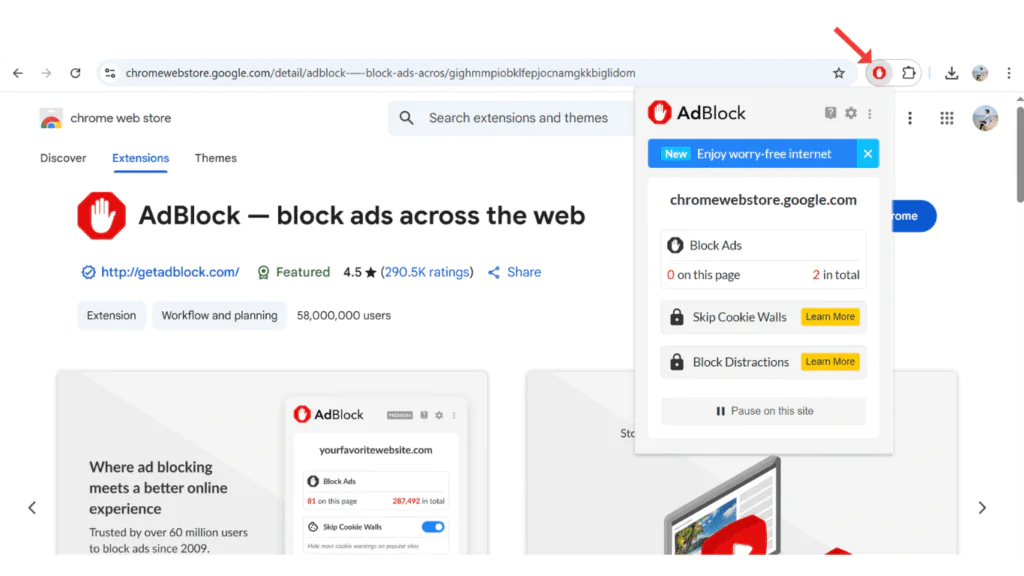Focus the 'Search extensions and themes' field
1024x576 pixels.
[x=518, y=118]
